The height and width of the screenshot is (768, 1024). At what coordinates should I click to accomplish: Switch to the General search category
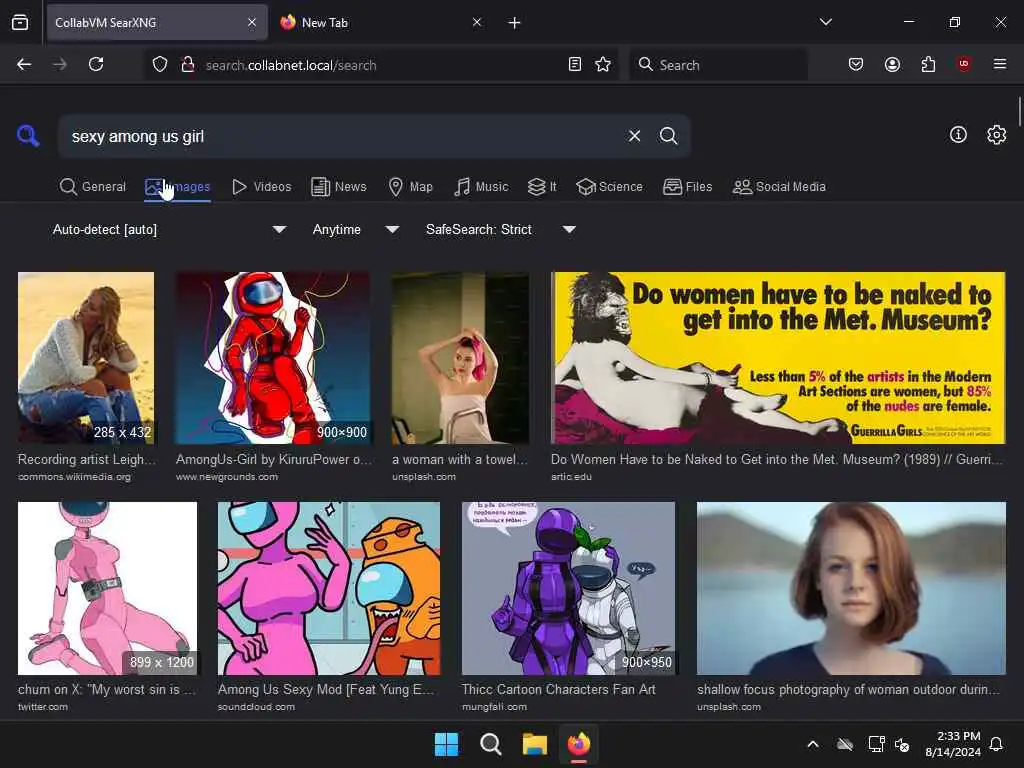pos(93,187)
